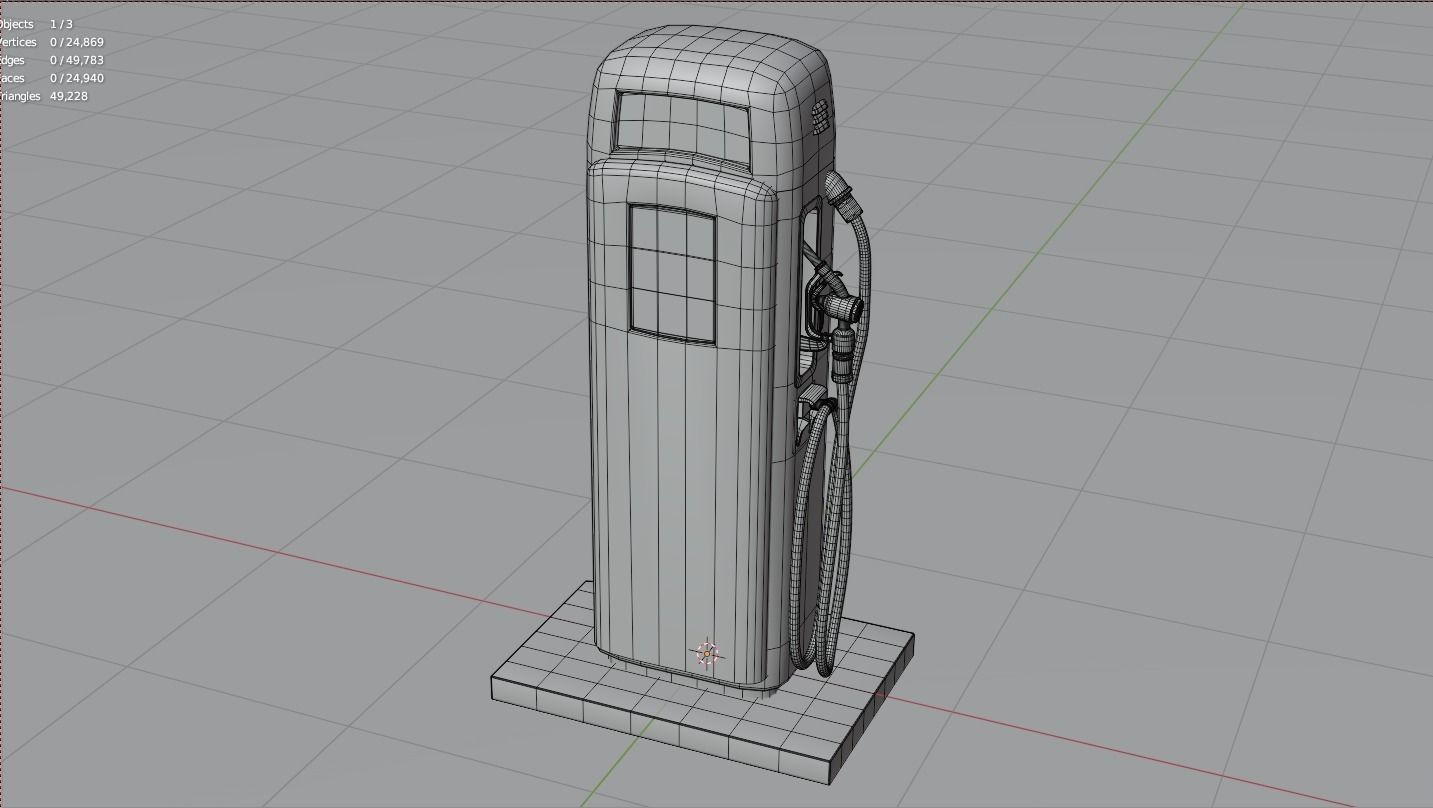1433x808 pixels.
Task: Click the Vertices 0 / 24,869 statistic
Action: [52, 42]
